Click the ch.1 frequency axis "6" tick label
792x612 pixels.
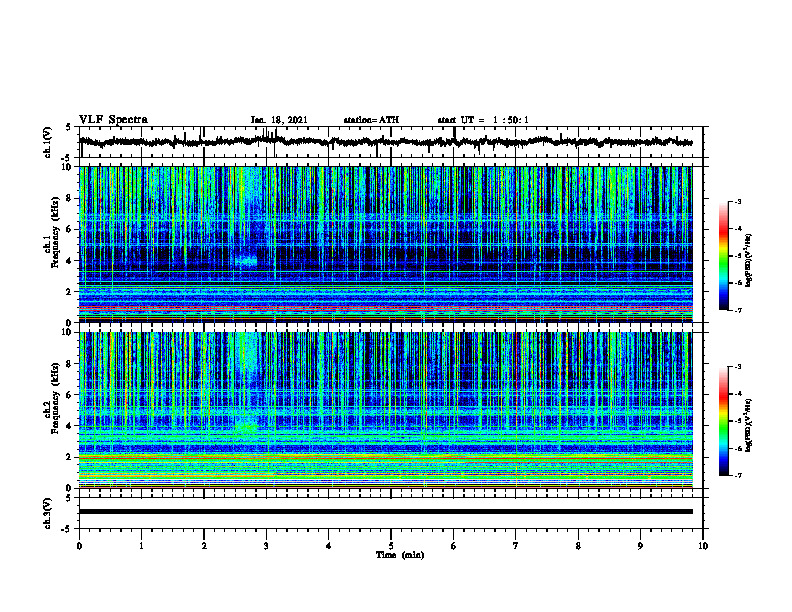(x=69, y=229)
